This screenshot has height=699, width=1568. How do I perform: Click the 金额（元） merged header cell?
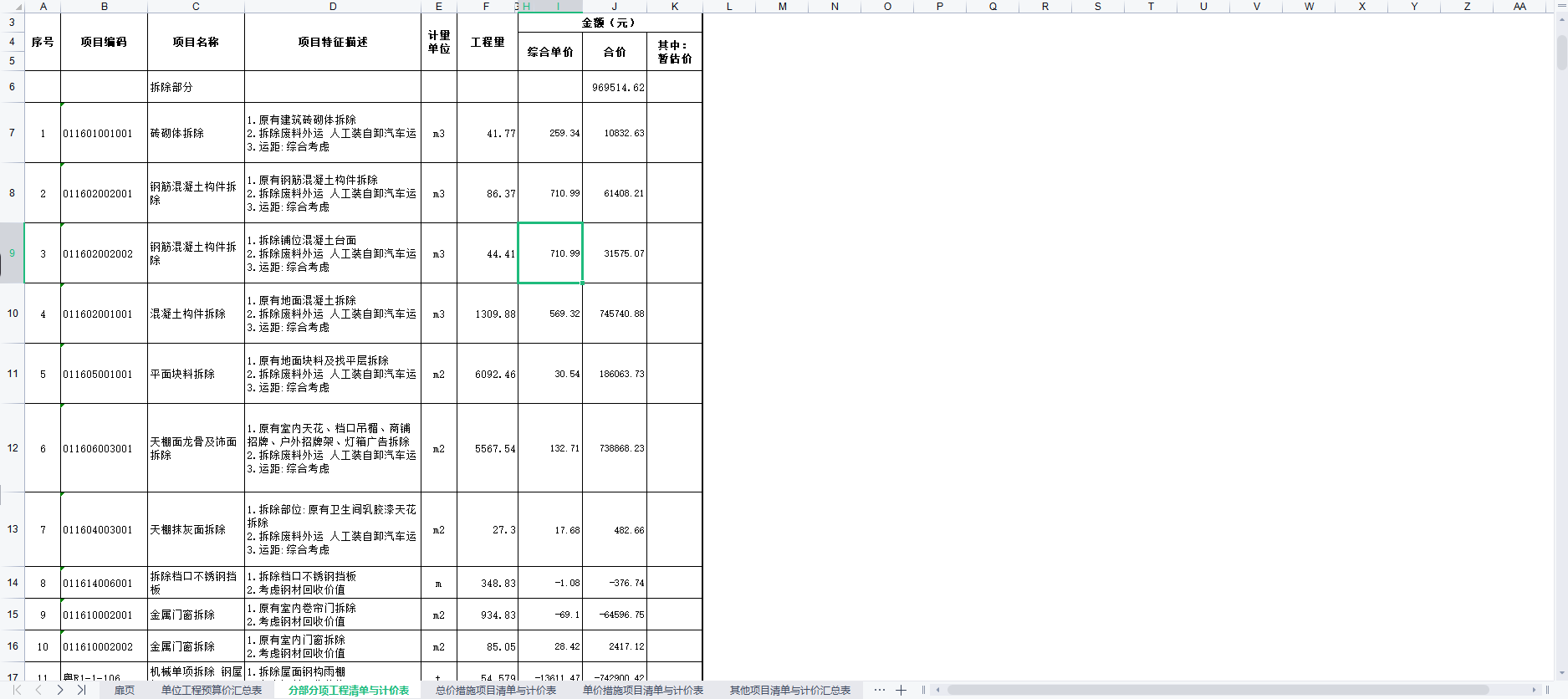(610, 23)
